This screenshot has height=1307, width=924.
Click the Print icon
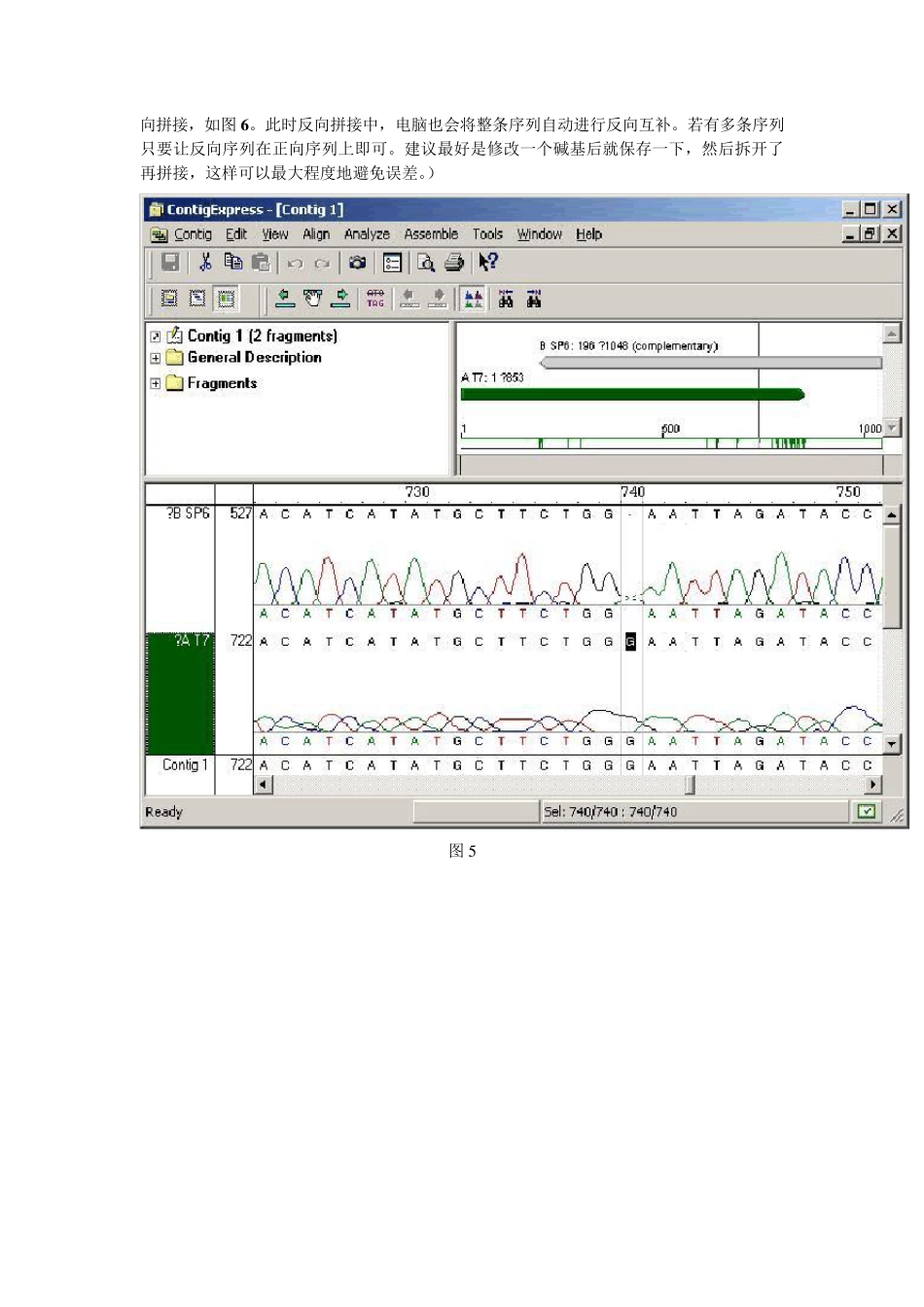[x=454, y=263]
